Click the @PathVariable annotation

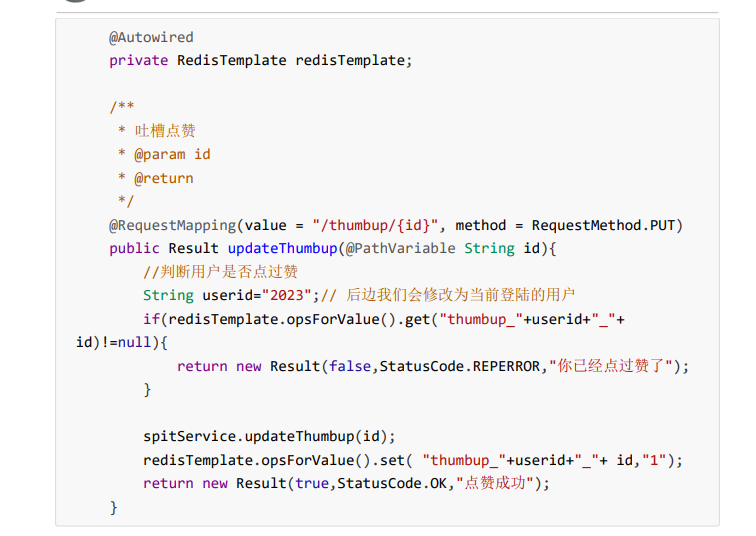coord(400,248)
